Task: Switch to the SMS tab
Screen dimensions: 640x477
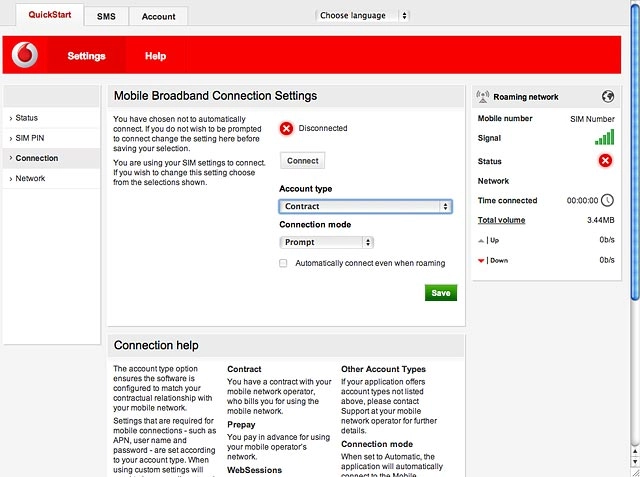Action: point(106,16)
